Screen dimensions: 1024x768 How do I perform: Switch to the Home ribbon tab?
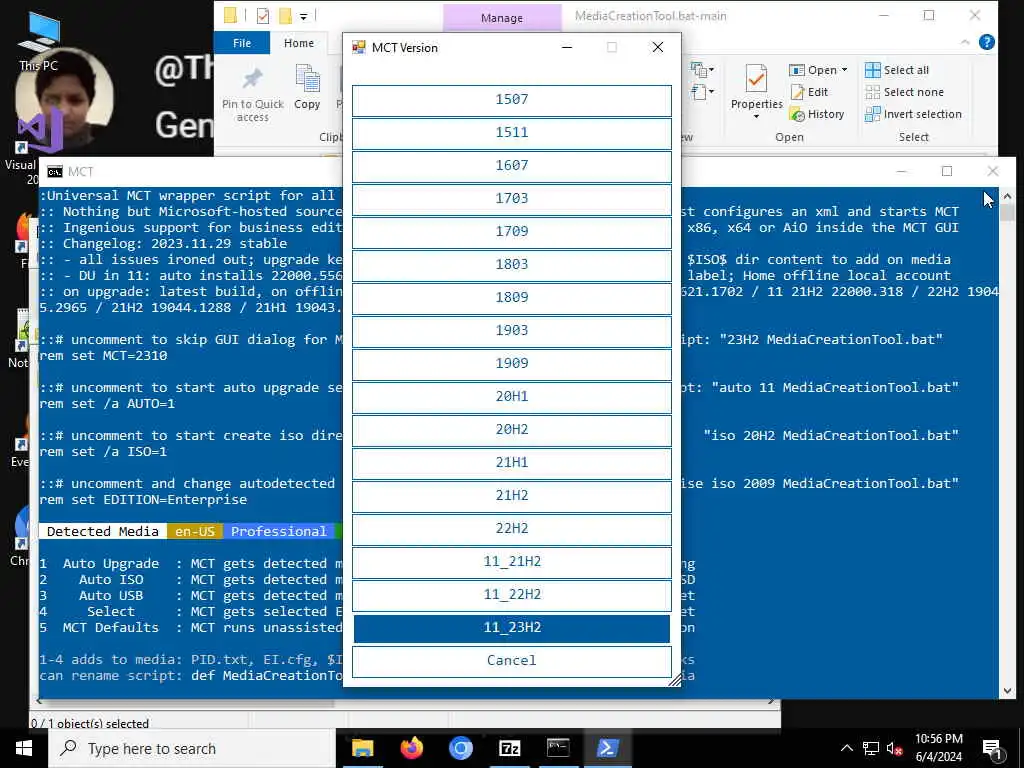point(298,43)
